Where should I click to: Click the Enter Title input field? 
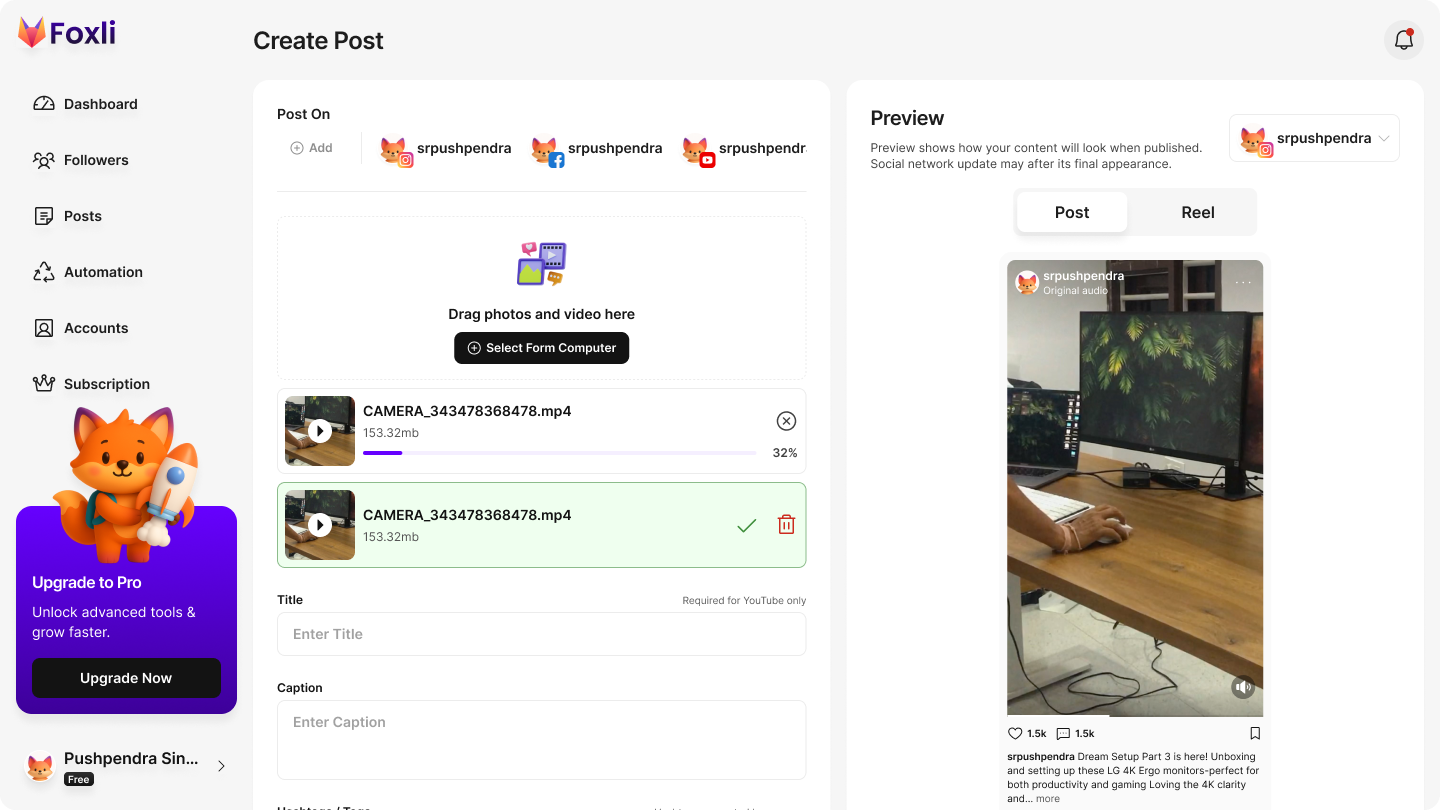541,634
